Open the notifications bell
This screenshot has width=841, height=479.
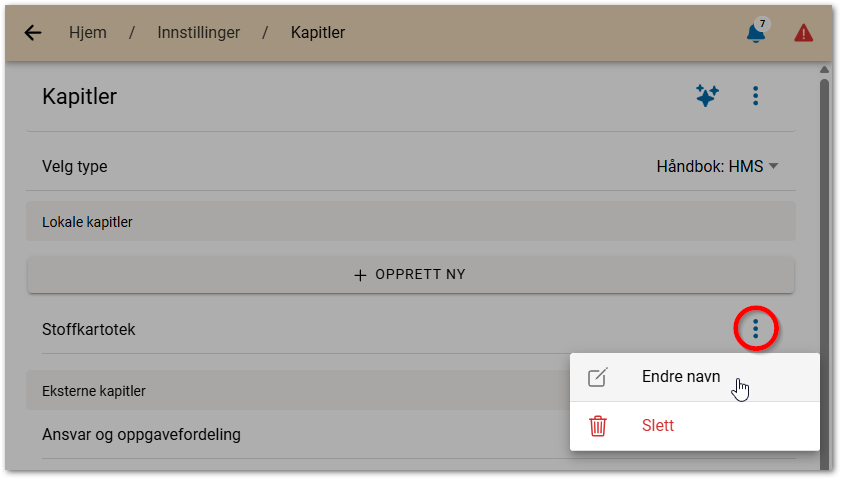pos(756,33)
